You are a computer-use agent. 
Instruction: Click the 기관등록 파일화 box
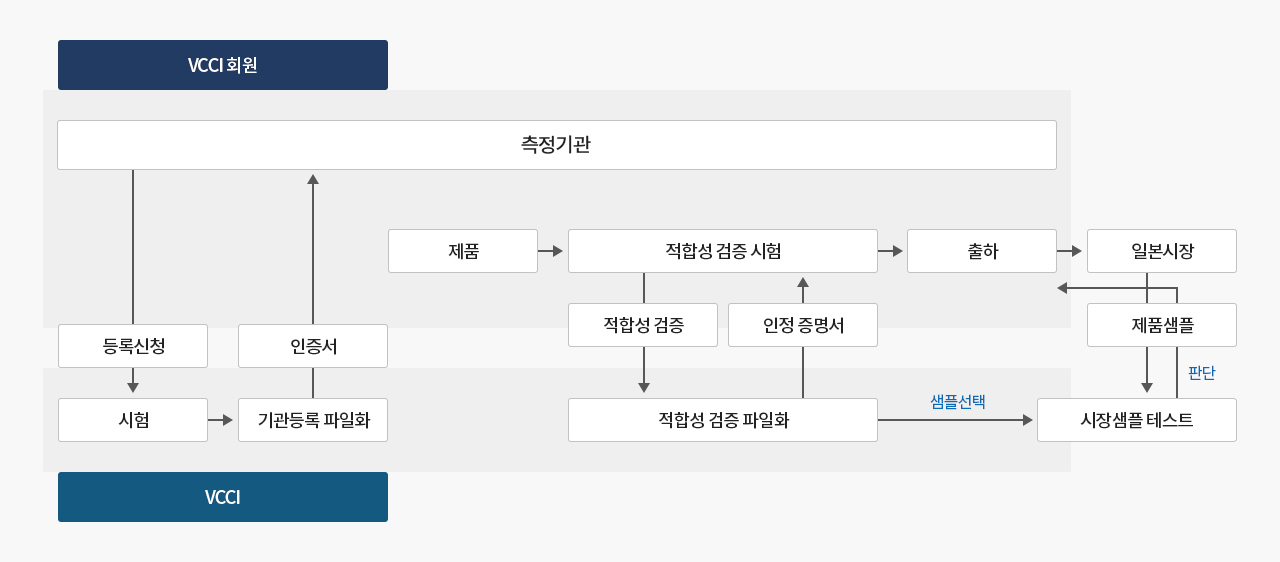[313, 420]
